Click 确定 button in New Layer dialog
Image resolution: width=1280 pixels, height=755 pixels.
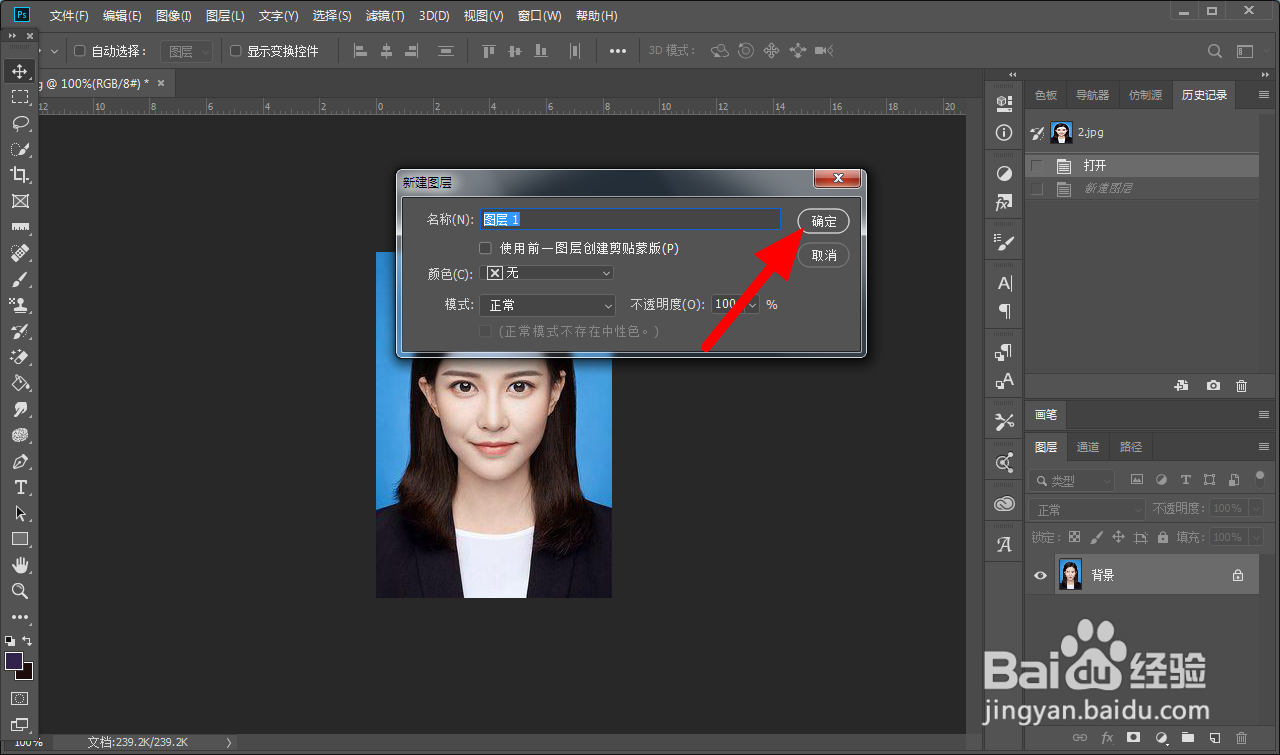tap(823, 222)
